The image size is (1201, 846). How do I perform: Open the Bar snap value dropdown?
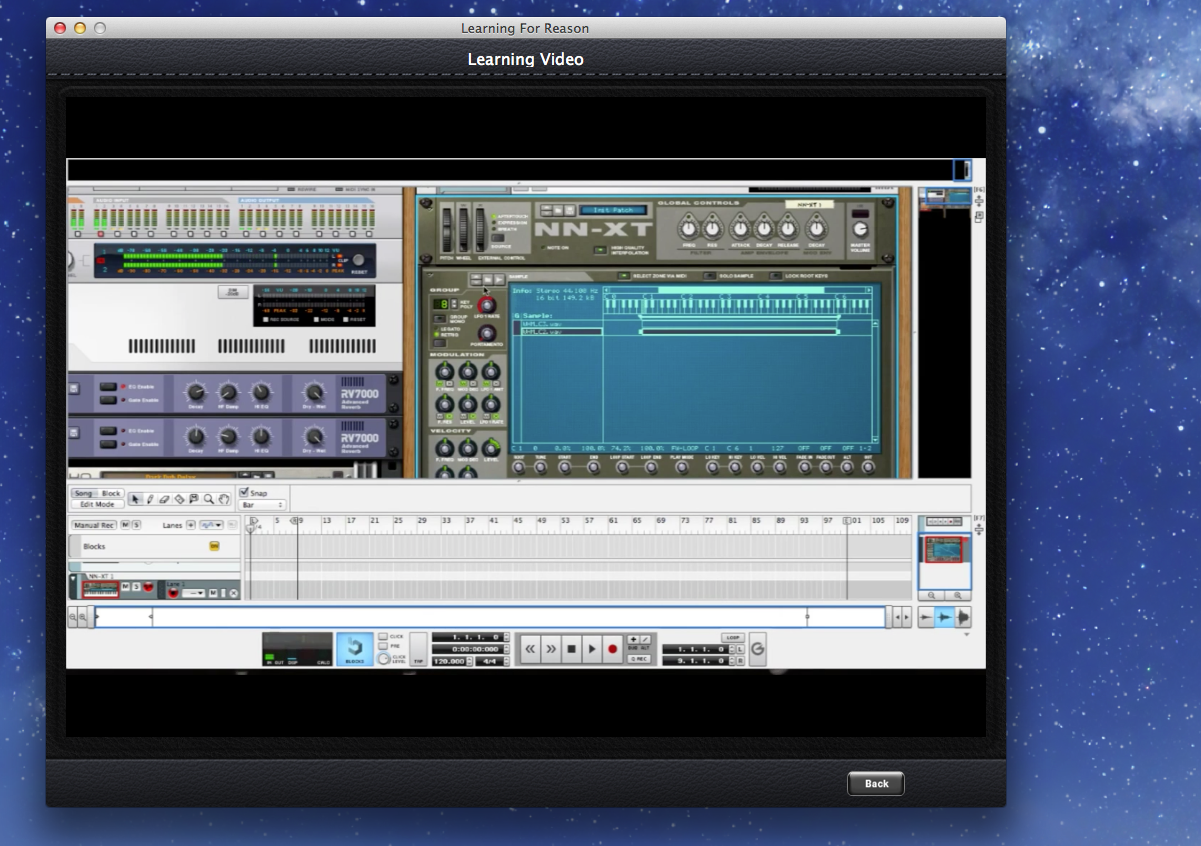click(262, 505)
